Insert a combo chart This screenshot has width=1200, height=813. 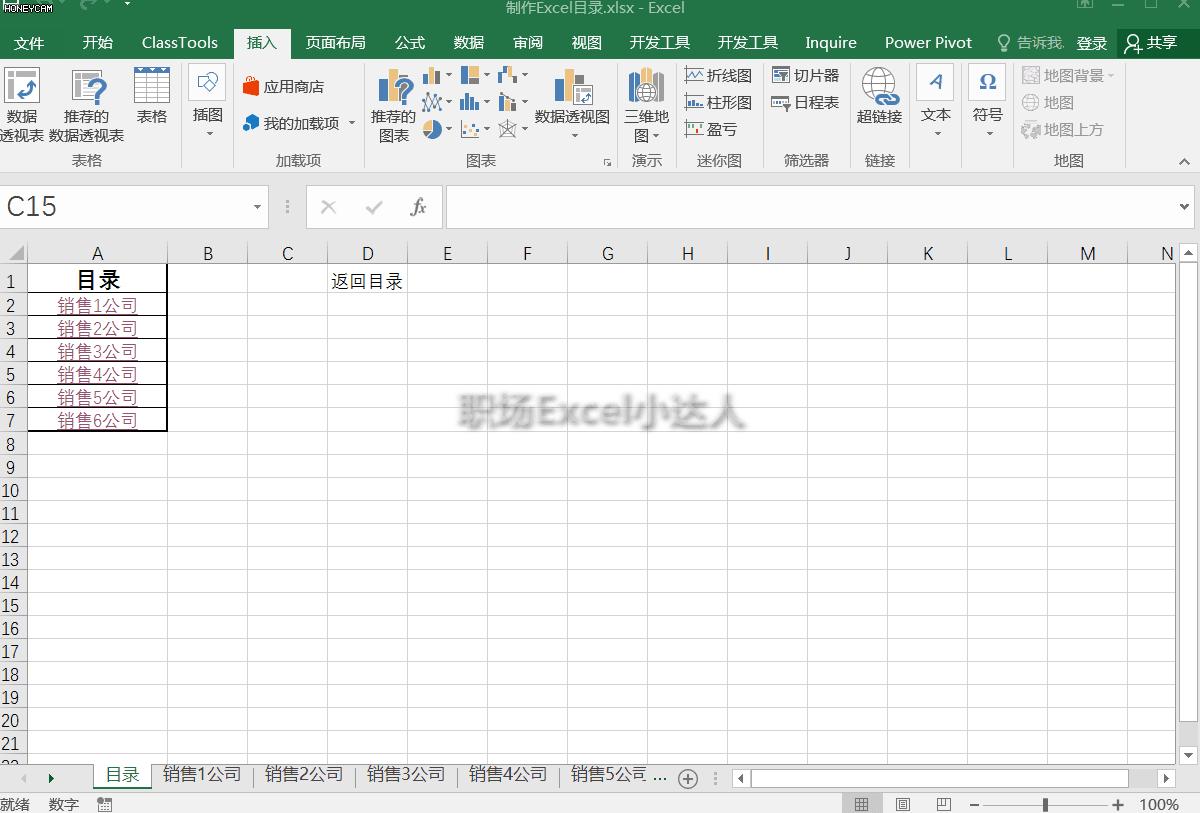[x=513, y=102]
